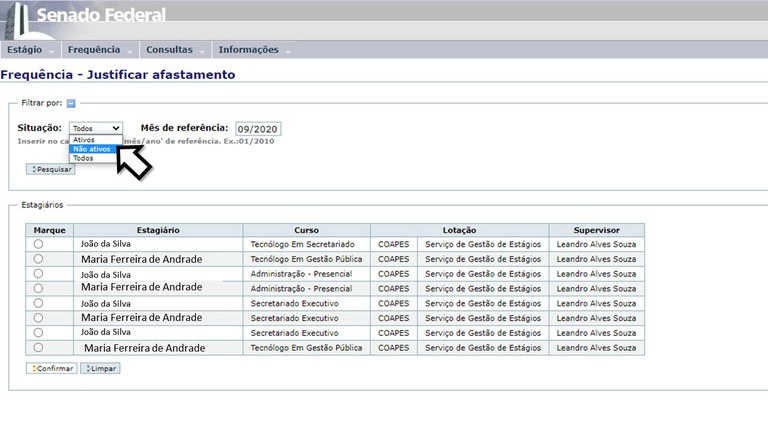The height and width of the screenshot is (432, 768).
Task: Open the Informações menu
Action: [x=254, y=50]
